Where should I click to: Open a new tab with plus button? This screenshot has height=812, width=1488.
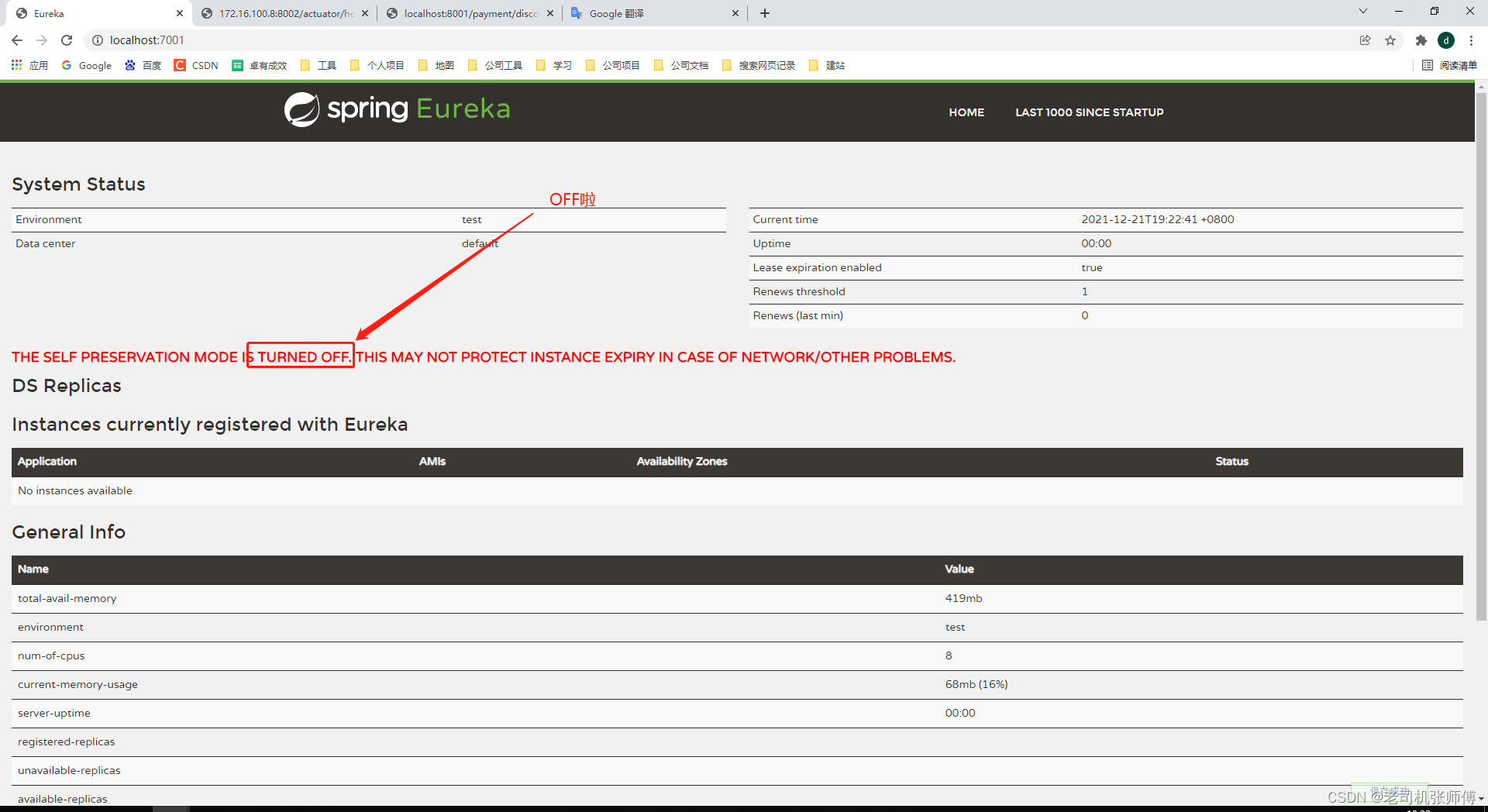(x=765, y=13)
